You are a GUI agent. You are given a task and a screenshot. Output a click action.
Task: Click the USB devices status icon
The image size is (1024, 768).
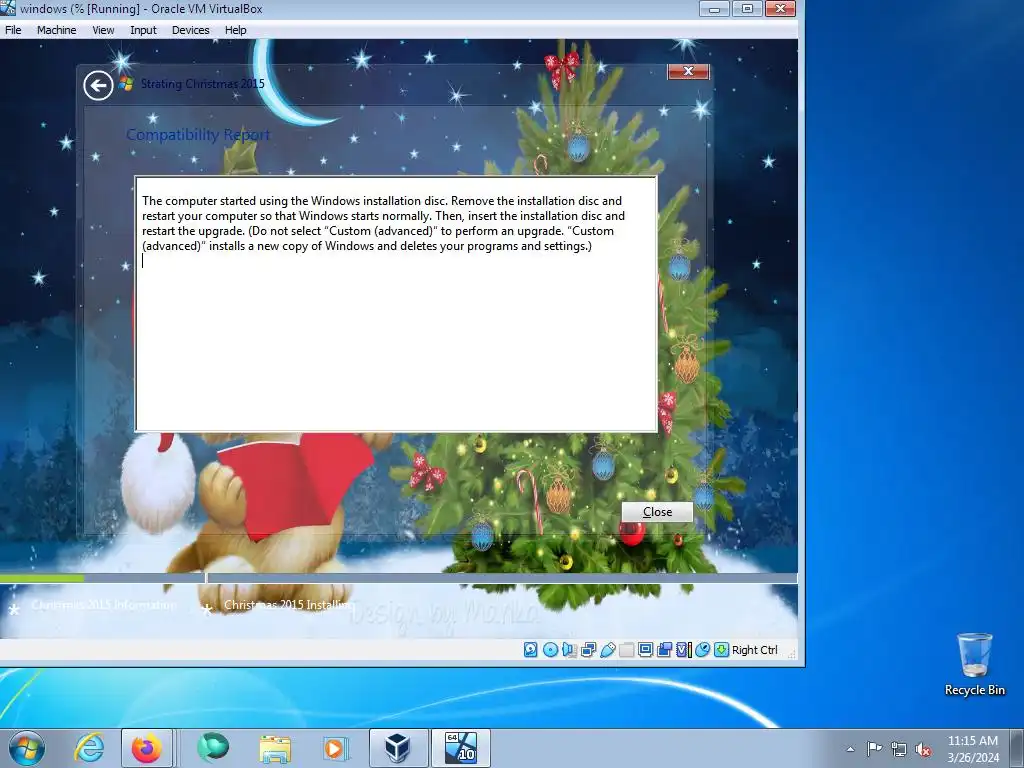click(x=608, y=650)
